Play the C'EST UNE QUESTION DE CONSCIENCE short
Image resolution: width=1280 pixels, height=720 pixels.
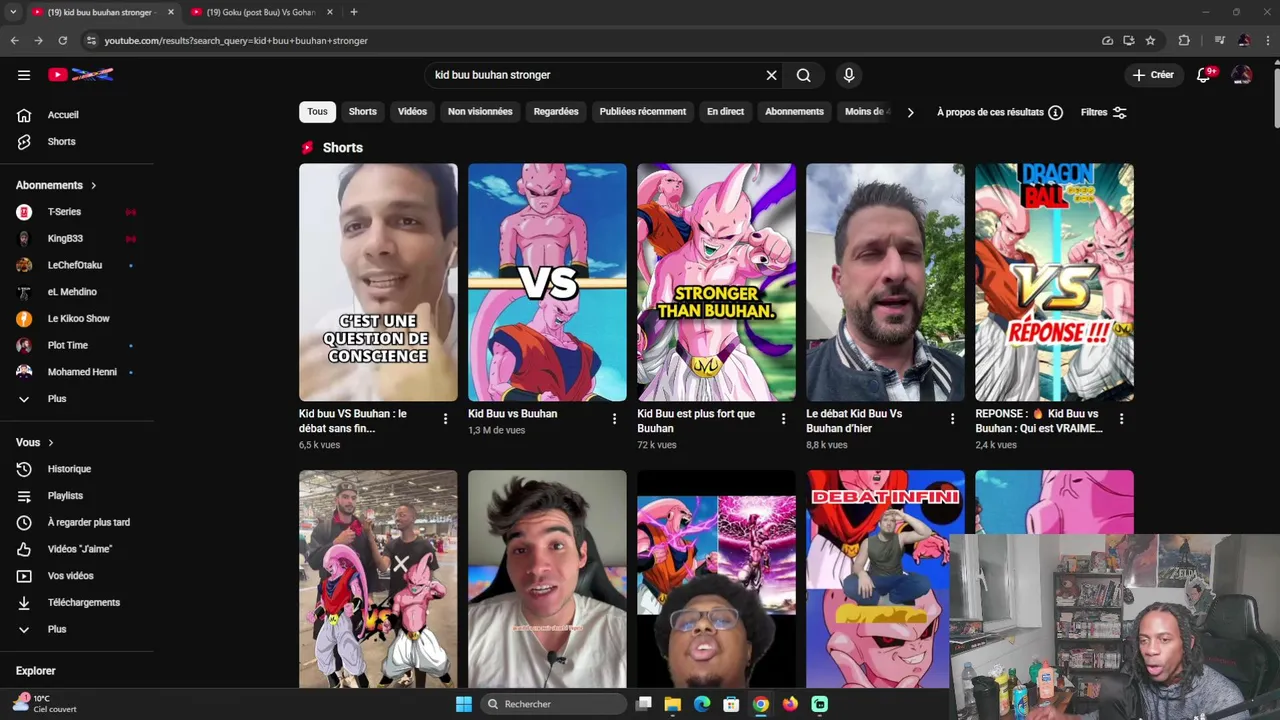point(378,282)
